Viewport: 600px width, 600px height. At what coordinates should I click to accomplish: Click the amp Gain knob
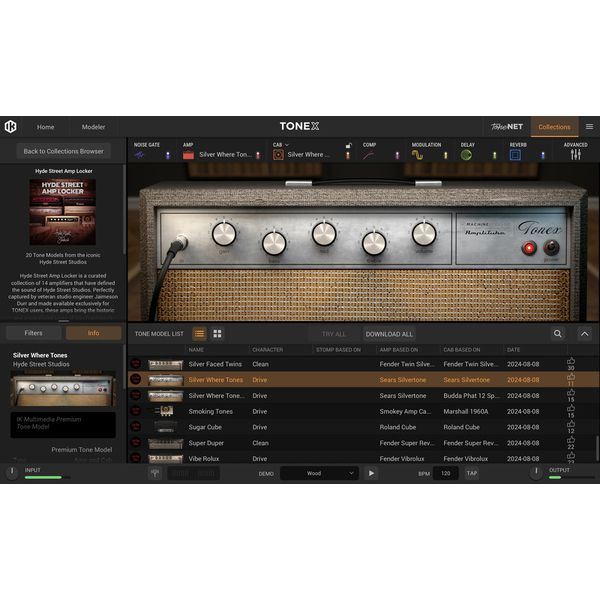(224, 233)
